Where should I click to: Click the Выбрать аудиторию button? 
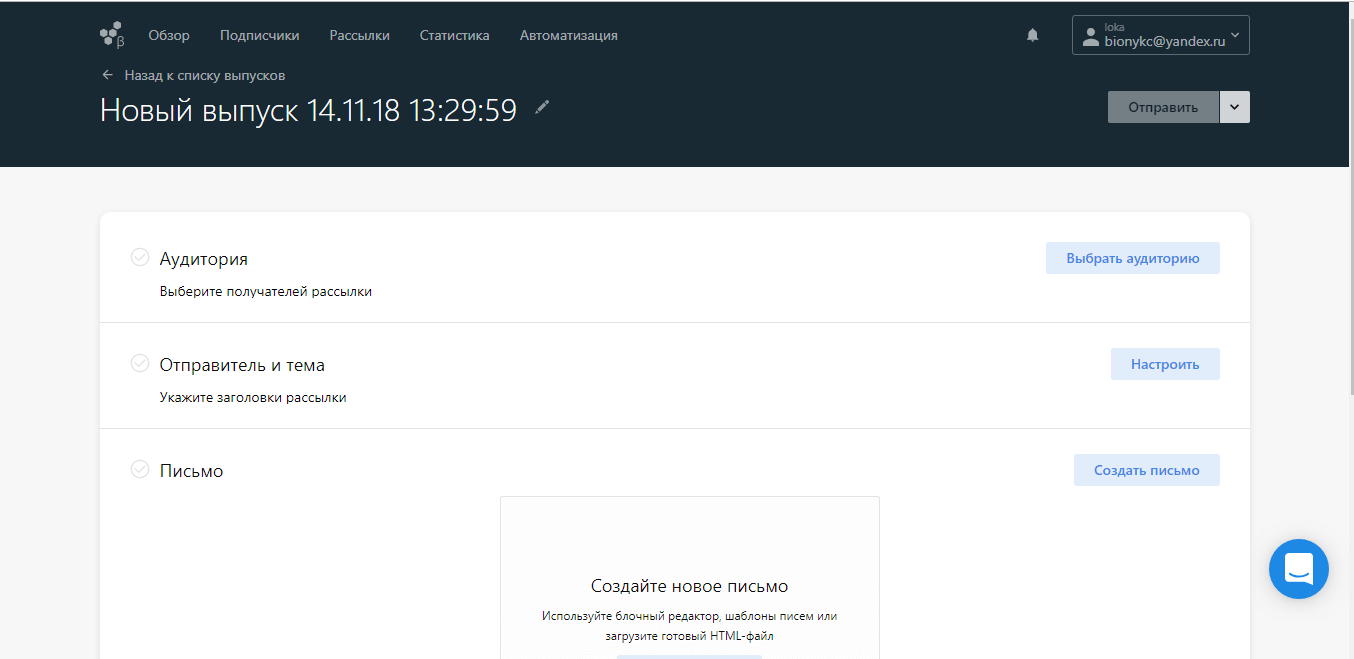tap(1132, 258)
